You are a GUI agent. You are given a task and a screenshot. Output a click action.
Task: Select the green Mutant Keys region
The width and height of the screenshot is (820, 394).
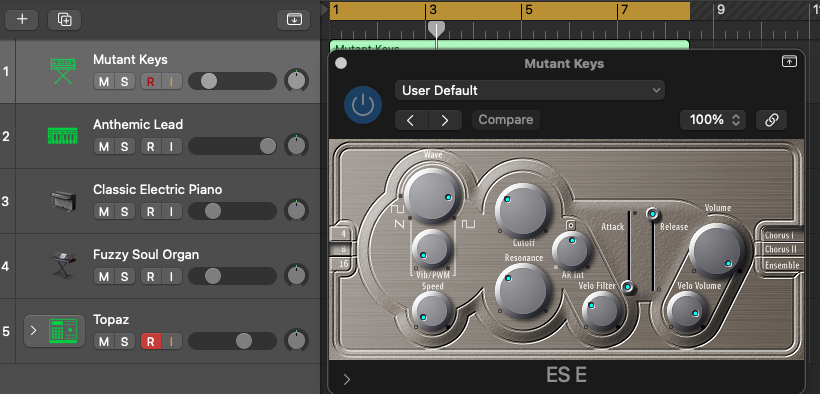point(509,45)
